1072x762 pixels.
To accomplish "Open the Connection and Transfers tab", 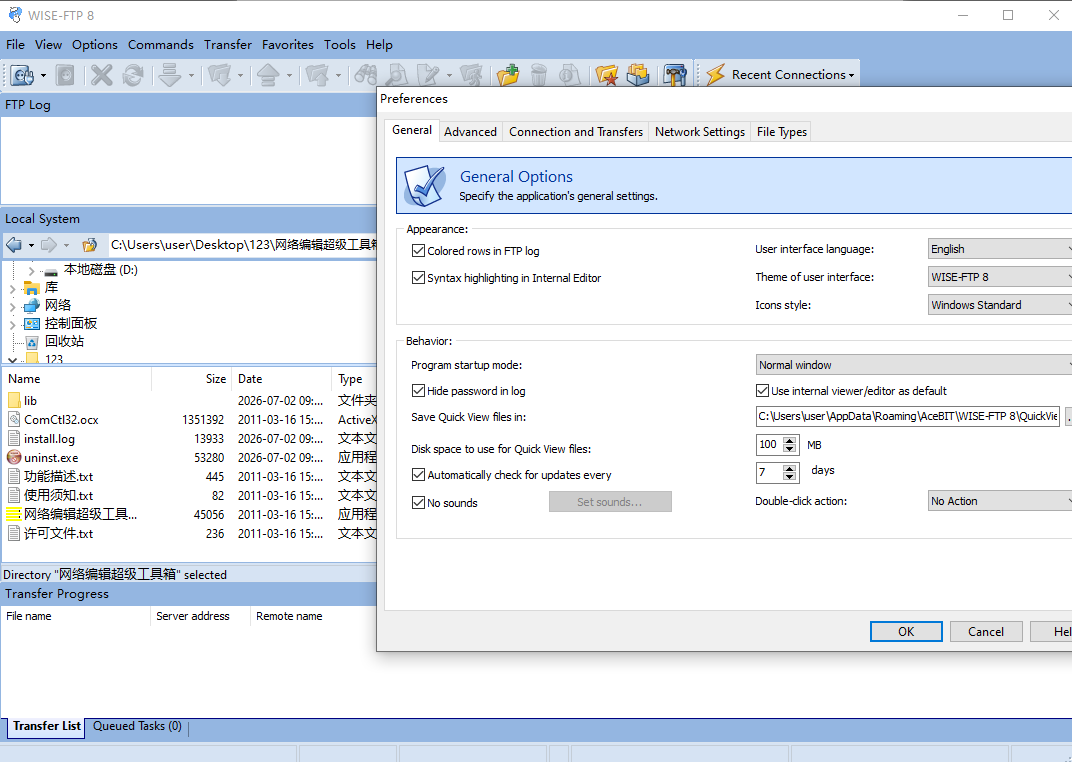I will pos(576,132).
